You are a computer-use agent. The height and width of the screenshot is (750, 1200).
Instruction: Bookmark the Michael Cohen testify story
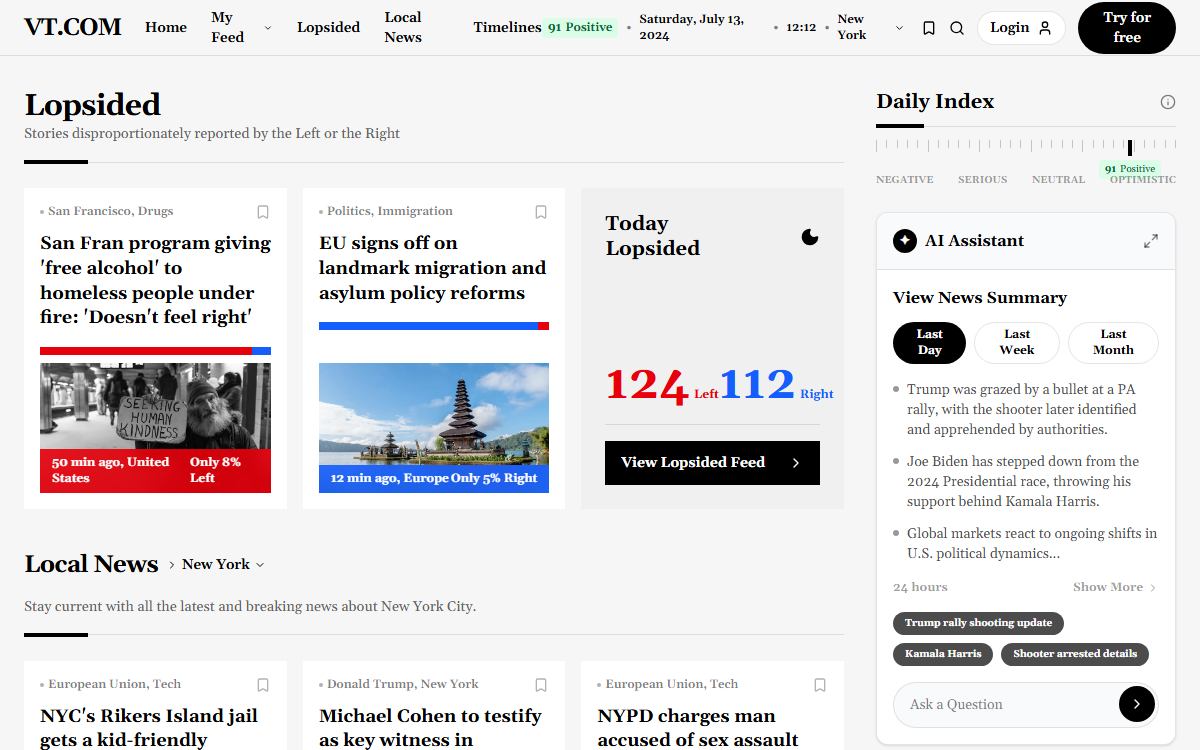coord(541,685)
